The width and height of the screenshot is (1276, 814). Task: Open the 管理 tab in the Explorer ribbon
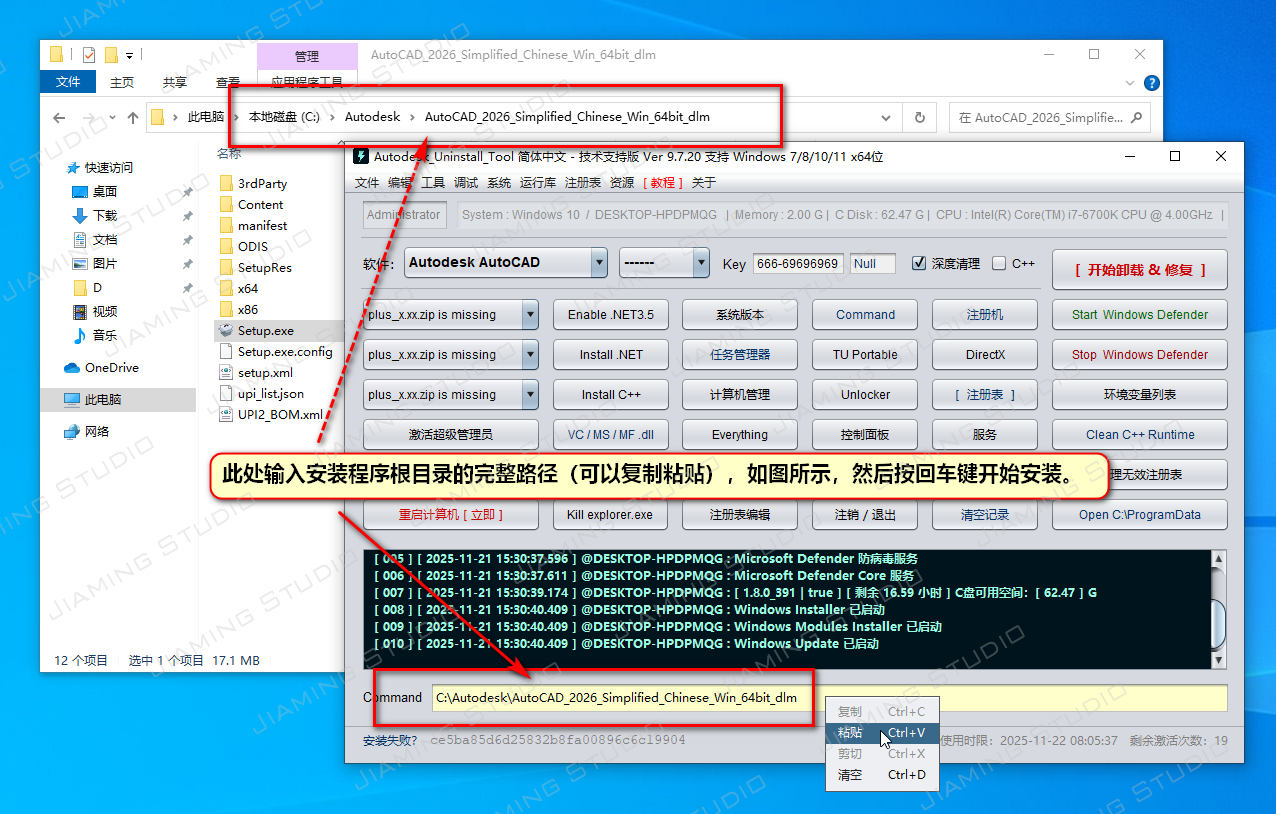307,56
